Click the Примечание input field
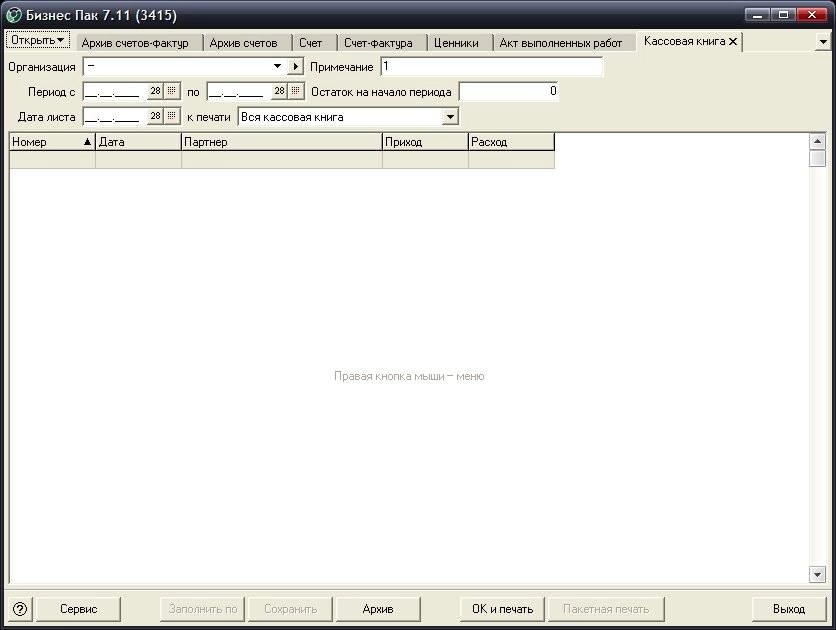The image size is (836, 630). (x=492, y=67)
